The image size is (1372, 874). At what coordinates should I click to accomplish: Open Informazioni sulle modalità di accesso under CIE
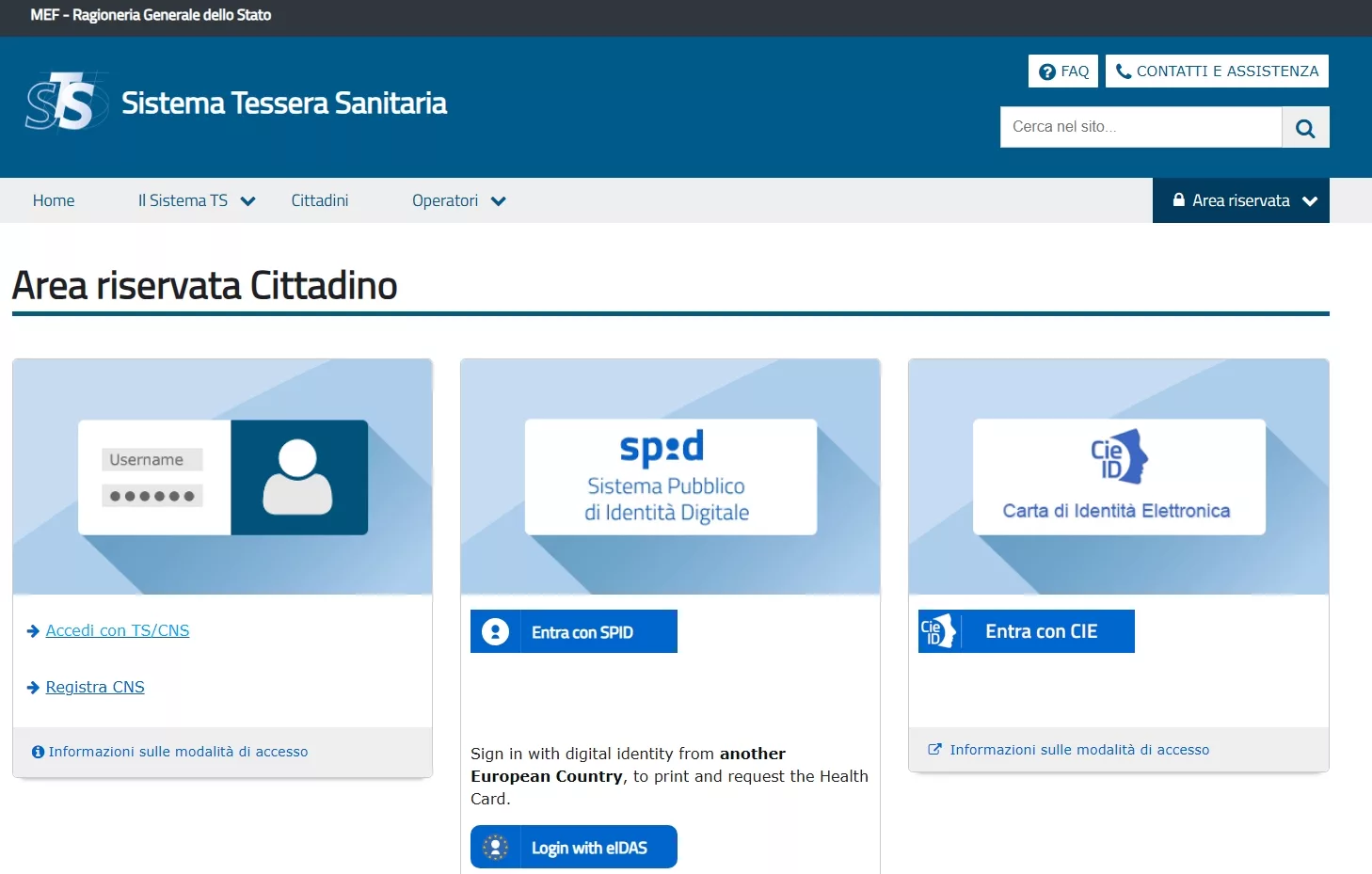tap(1079, 750)
